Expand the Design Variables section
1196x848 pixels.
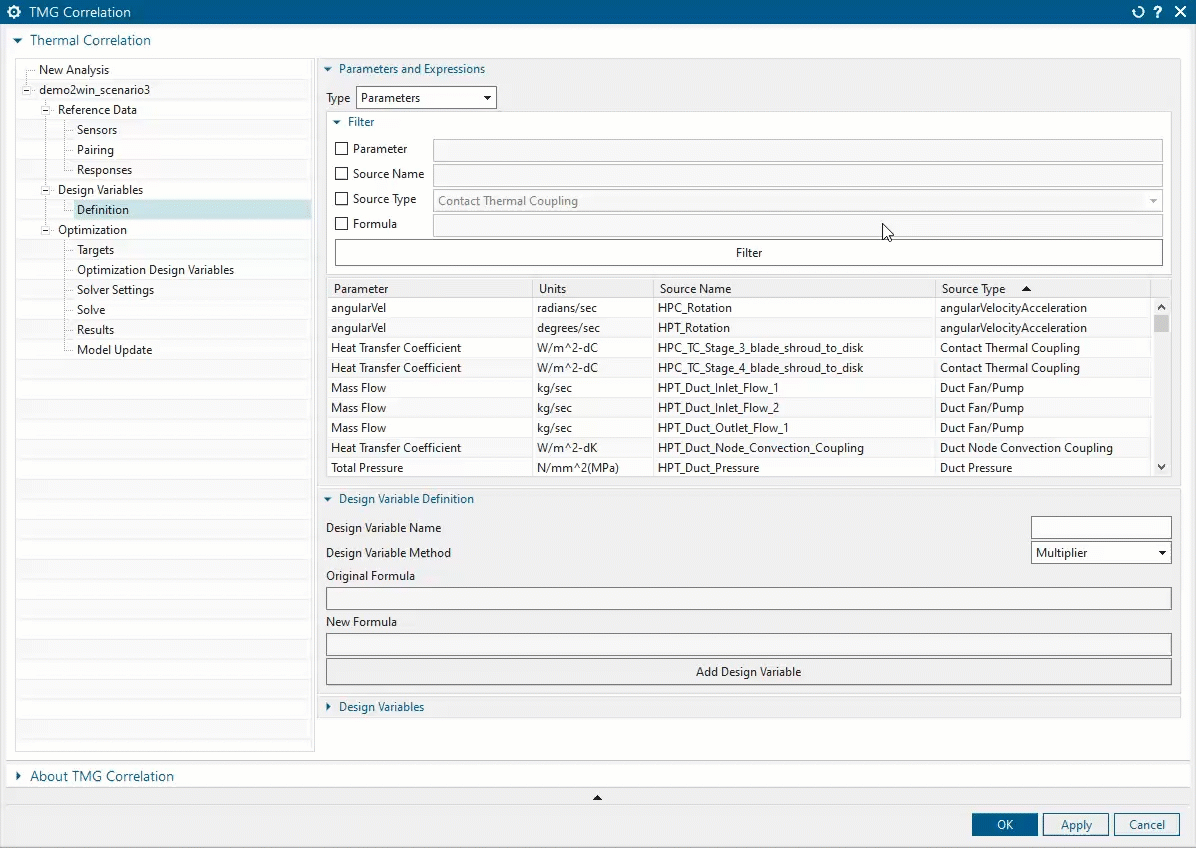328,707
